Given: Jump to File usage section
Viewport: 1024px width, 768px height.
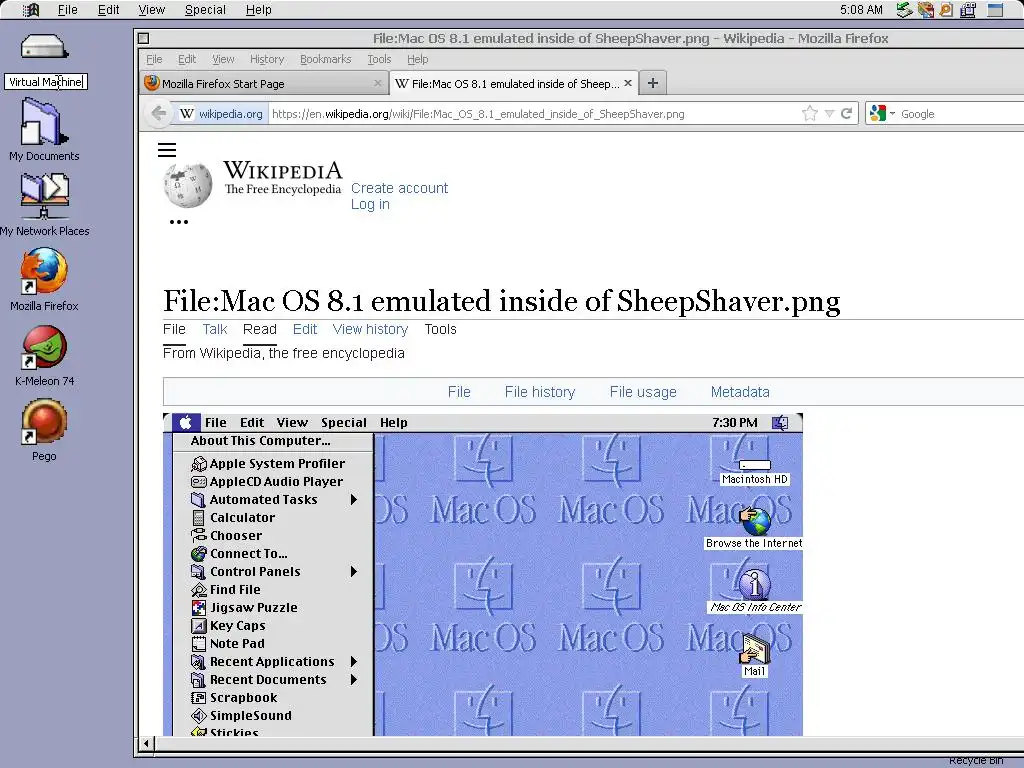Looking at the screenshot, I should click(x=643, y=392).
